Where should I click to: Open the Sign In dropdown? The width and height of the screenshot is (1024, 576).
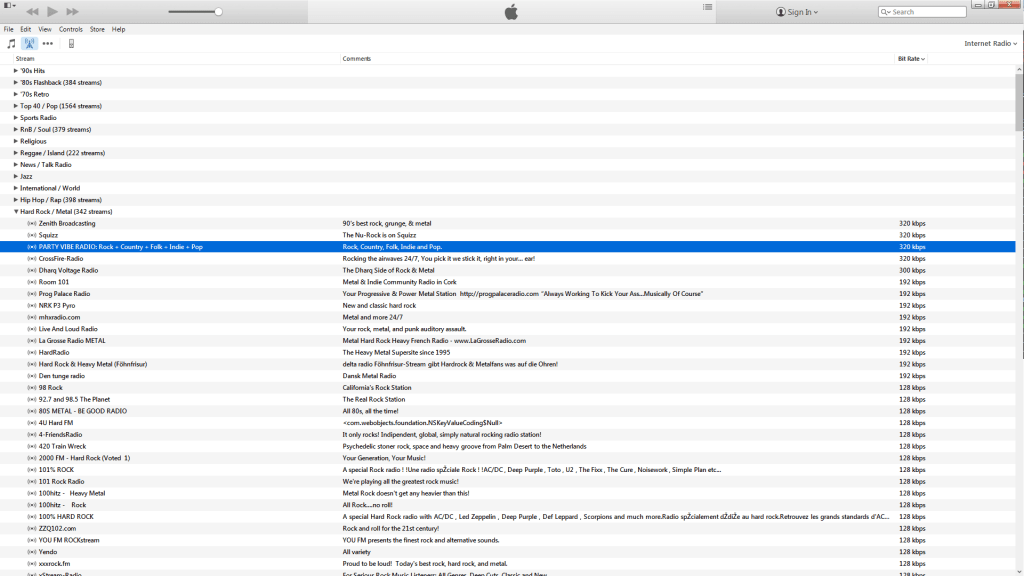[x=803, y=12]
